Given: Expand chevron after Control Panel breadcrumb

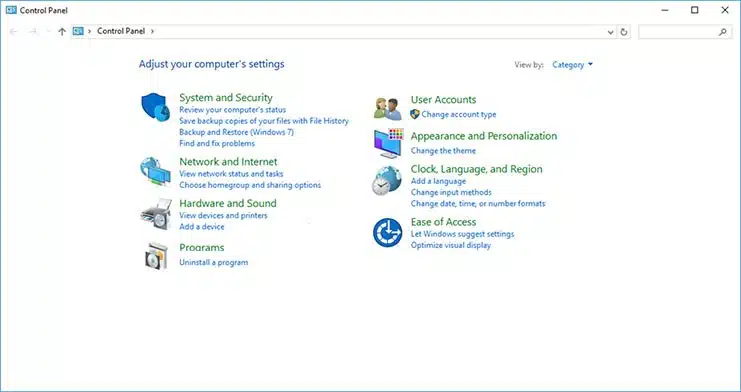Looking at the screenshot, I should click(152, 31).
